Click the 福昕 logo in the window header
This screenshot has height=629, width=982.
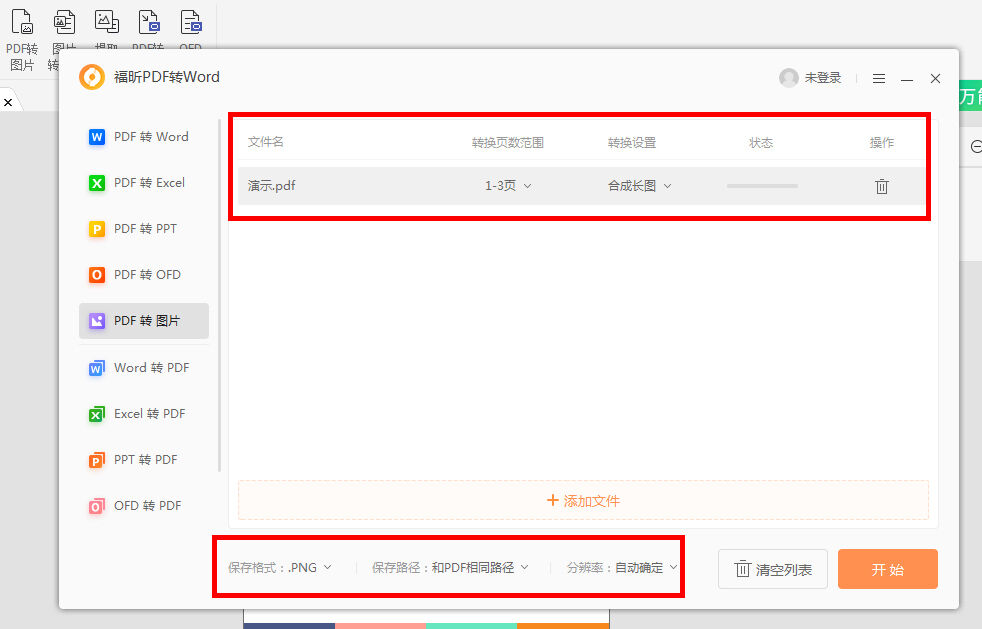91,77
